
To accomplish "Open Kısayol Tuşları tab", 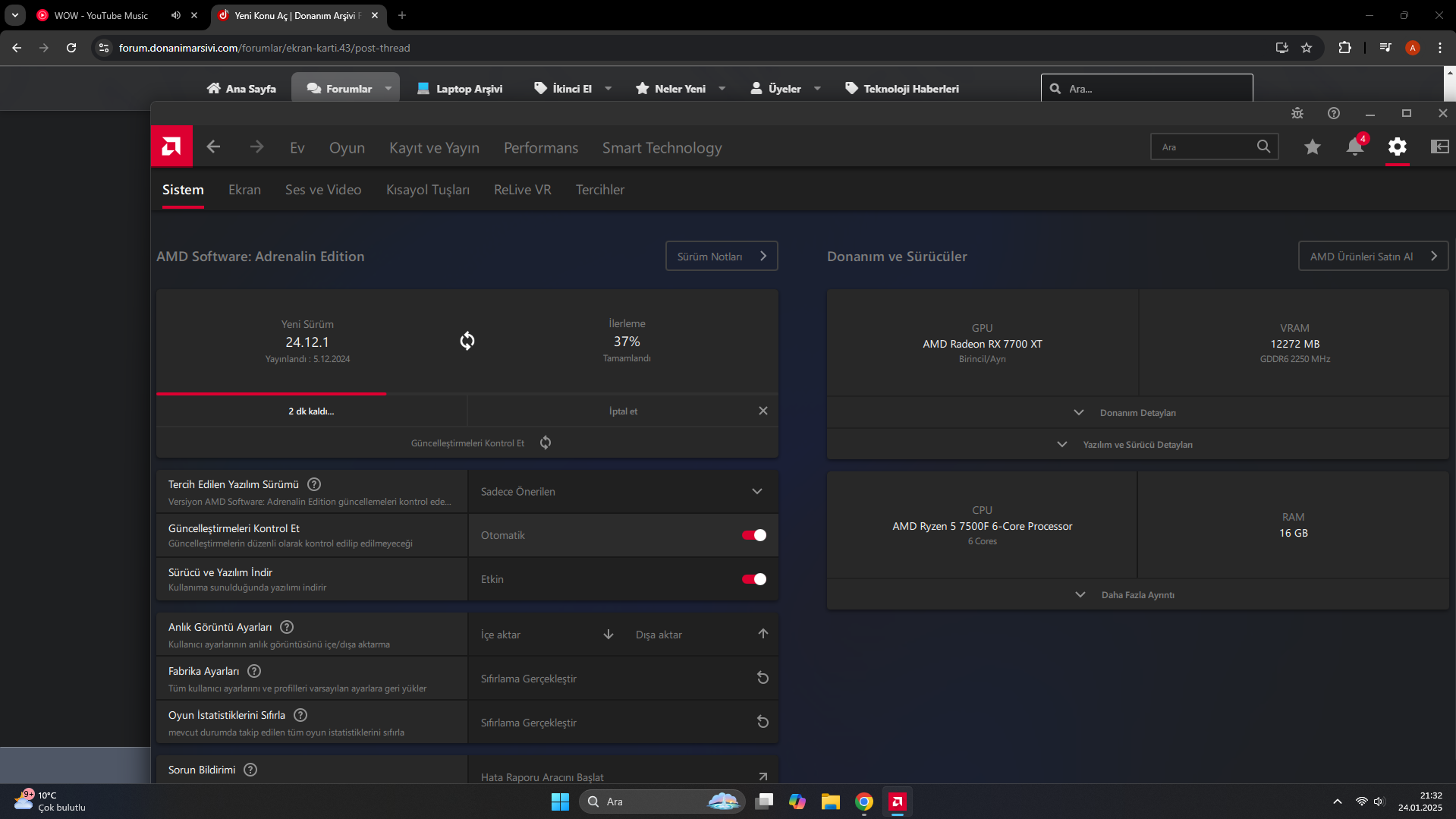I will point(428,190).
